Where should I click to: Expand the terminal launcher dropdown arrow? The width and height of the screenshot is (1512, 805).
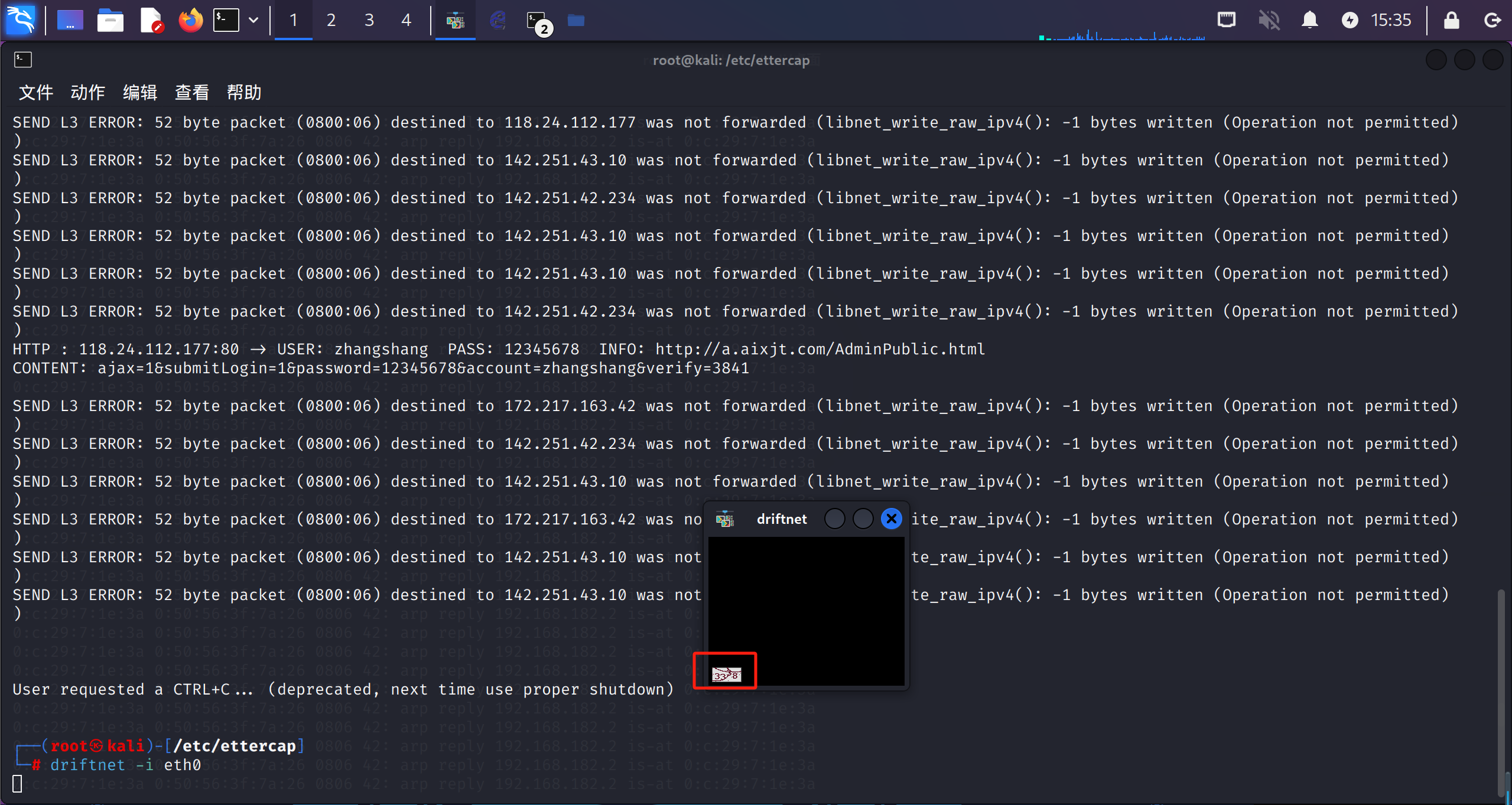tap(253, 21)
